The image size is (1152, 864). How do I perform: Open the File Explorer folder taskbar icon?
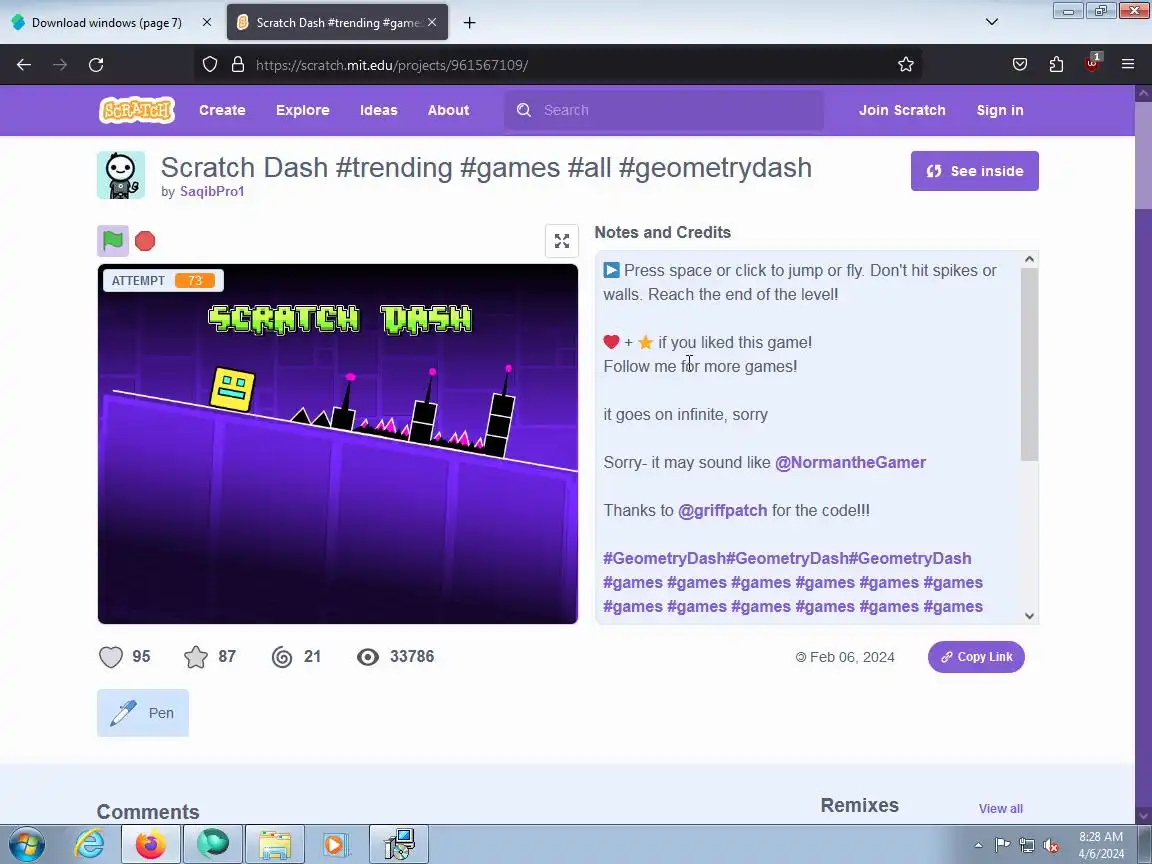[x=274, y=844]
